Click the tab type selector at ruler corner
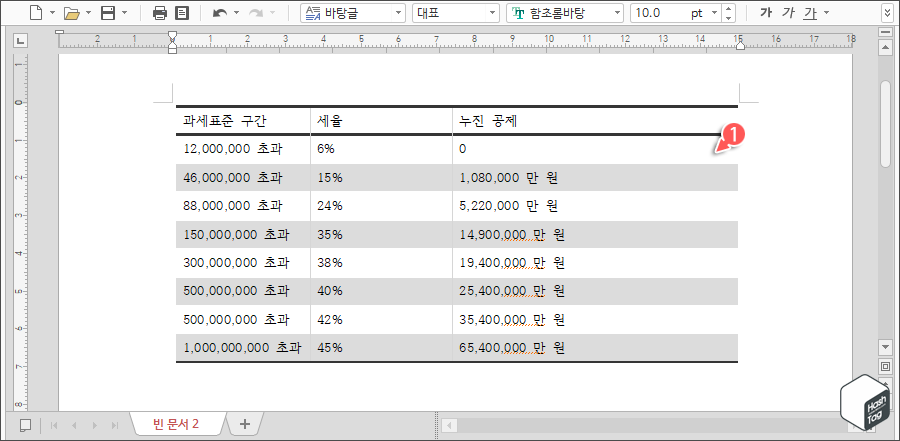This screenshot has width=900, height=441. point(21,40)
